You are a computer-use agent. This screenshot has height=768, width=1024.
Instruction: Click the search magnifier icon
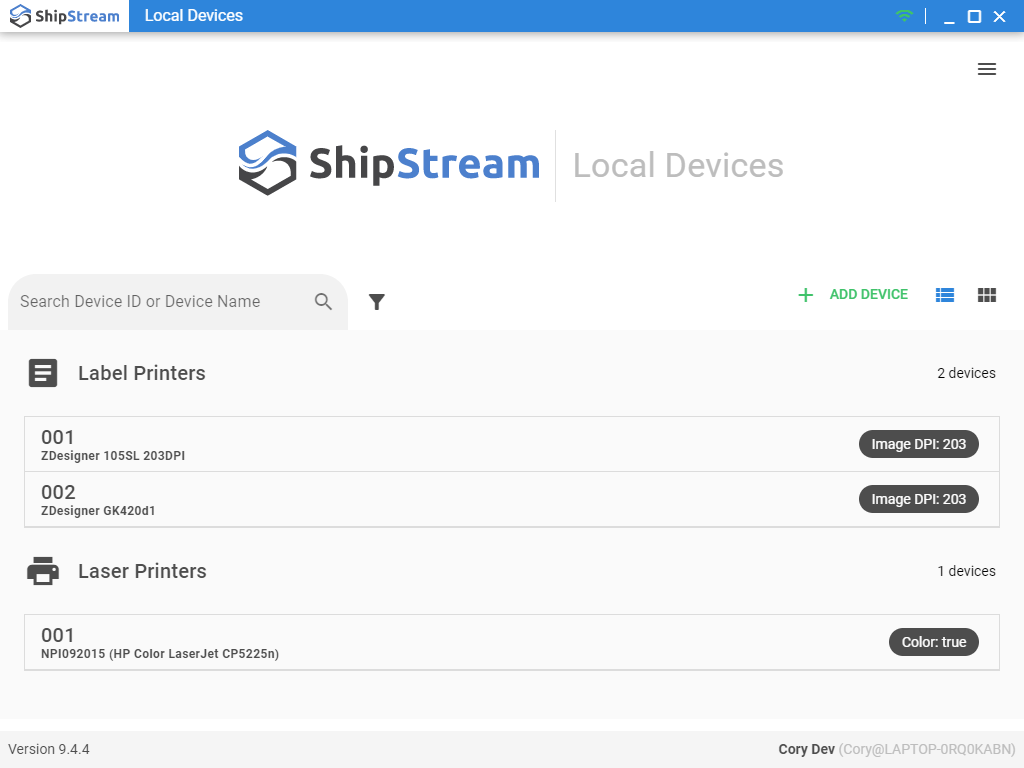323,302
